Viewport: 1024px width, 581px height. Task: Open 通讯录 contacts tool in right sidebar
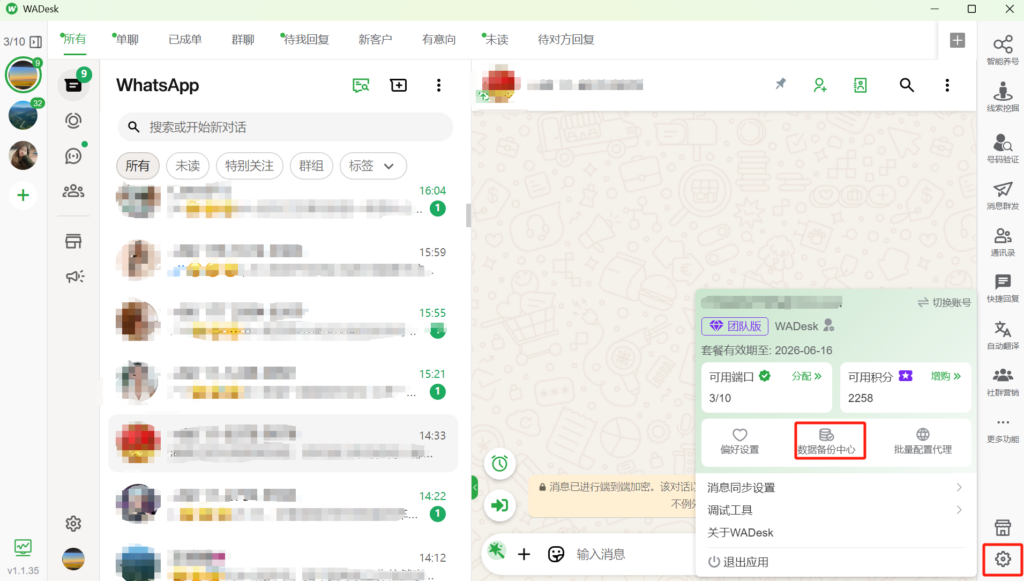pos(1002,242)
